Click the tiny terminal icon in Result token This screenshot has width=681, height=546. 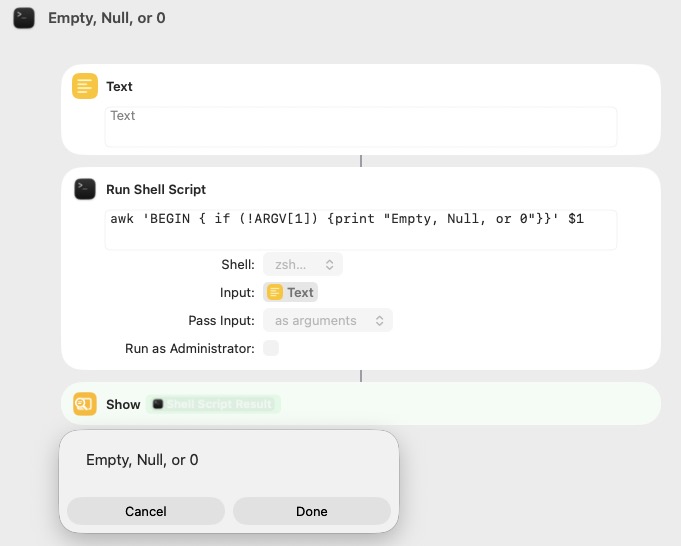click(x=158, y=404)
